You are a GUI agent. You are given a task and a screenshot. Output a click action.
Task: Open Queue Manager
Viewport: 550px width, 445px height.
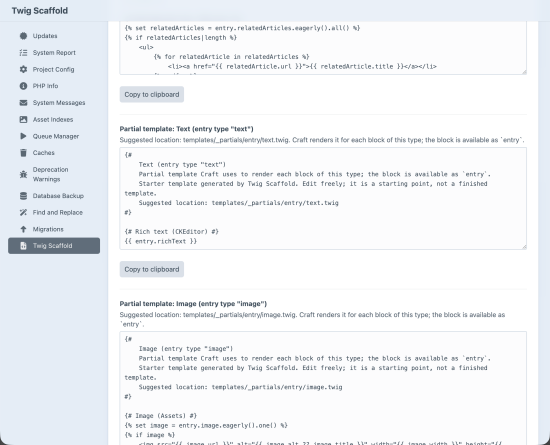coord(54,136)
